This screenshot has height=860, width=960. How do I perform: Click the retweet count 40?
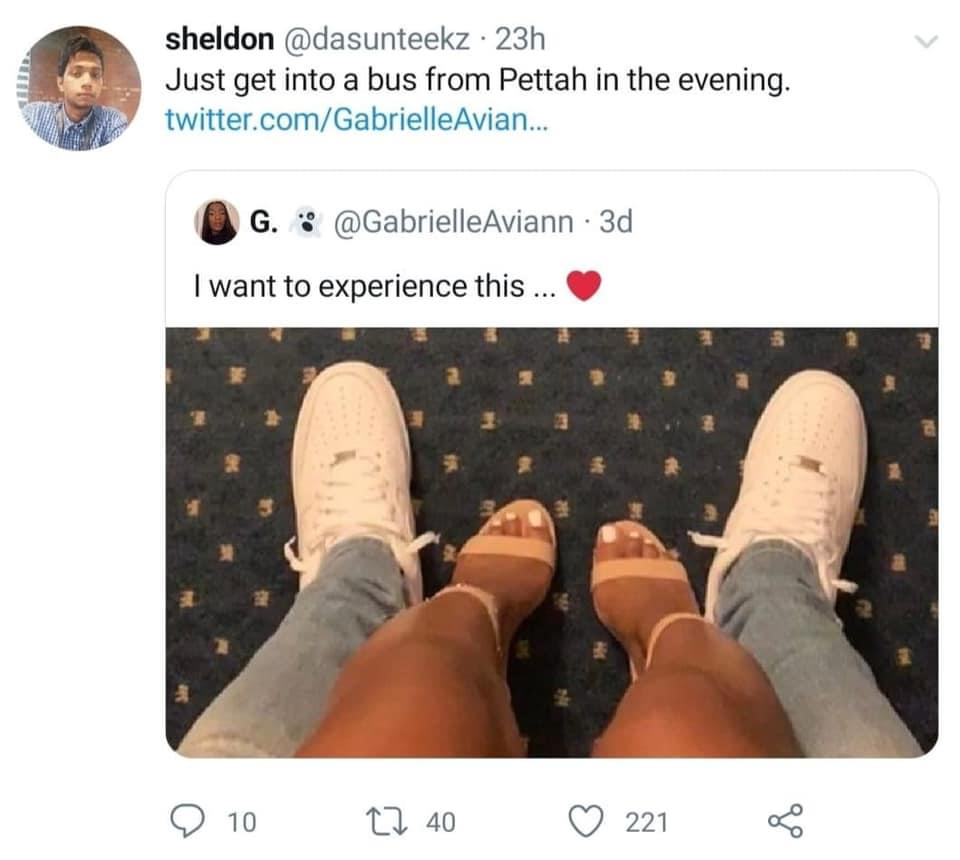click(441, 822)
